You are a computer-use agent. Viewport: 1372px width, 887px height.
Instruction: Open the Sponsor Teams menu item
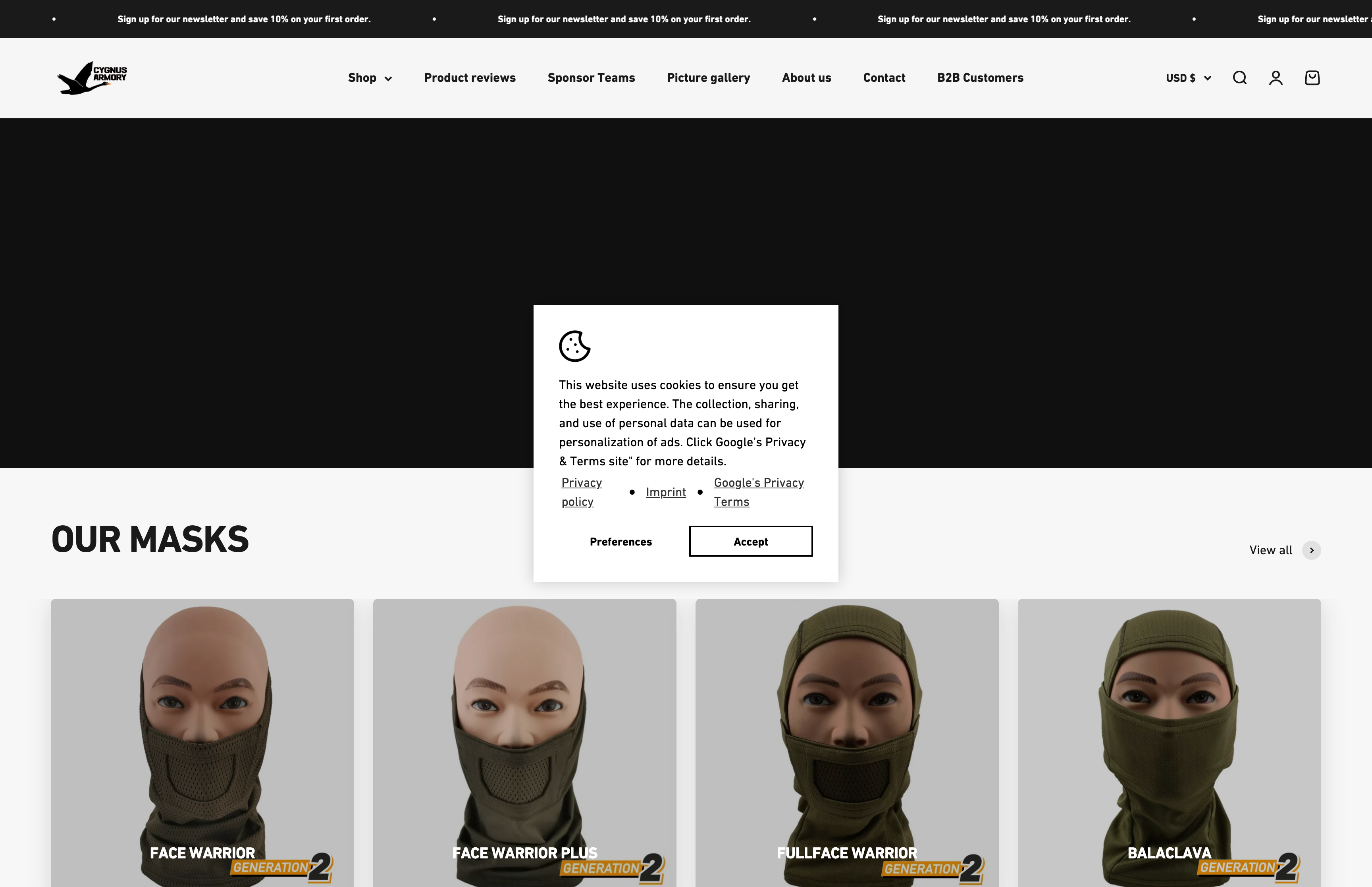pos(591,78)
